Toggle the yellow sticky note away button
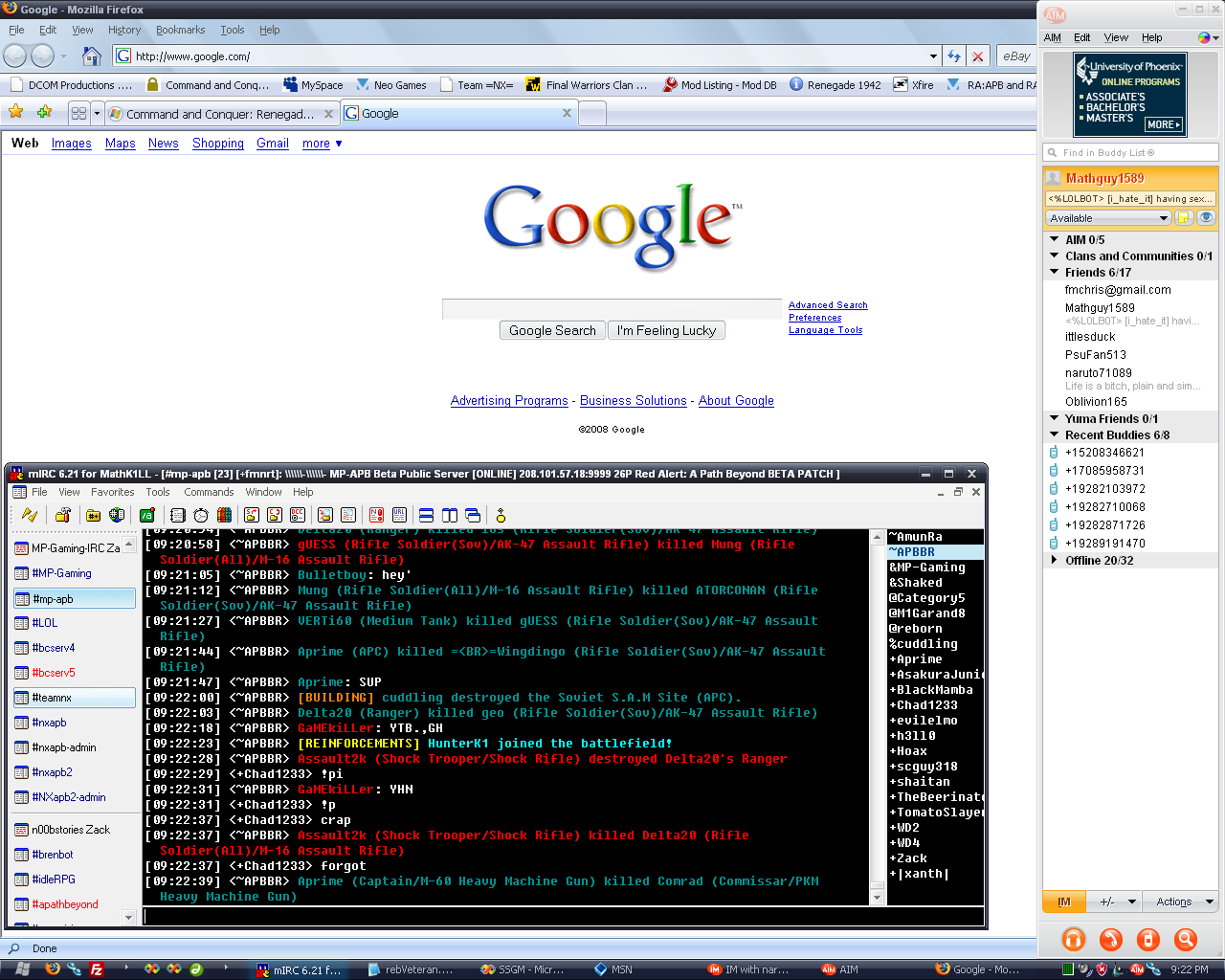 (1184, 218)
